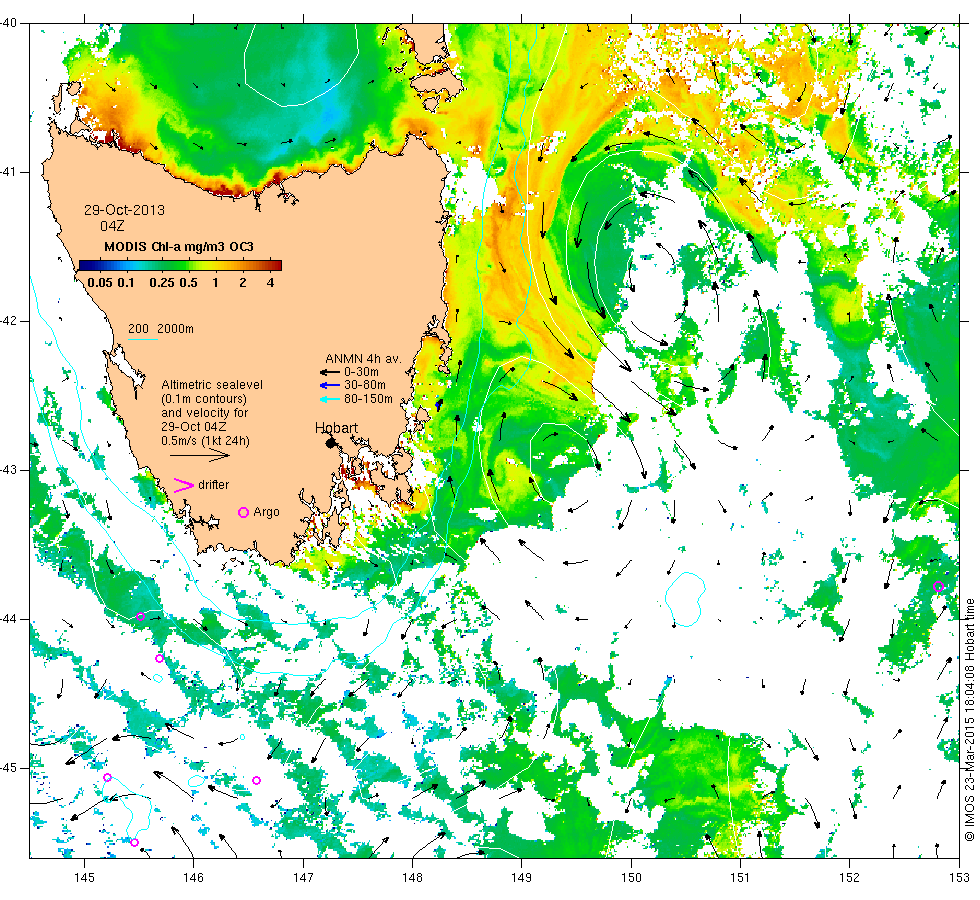
Task: Click the Argo float circle near 146.6E 45.1S
Action: click(256, 781)
